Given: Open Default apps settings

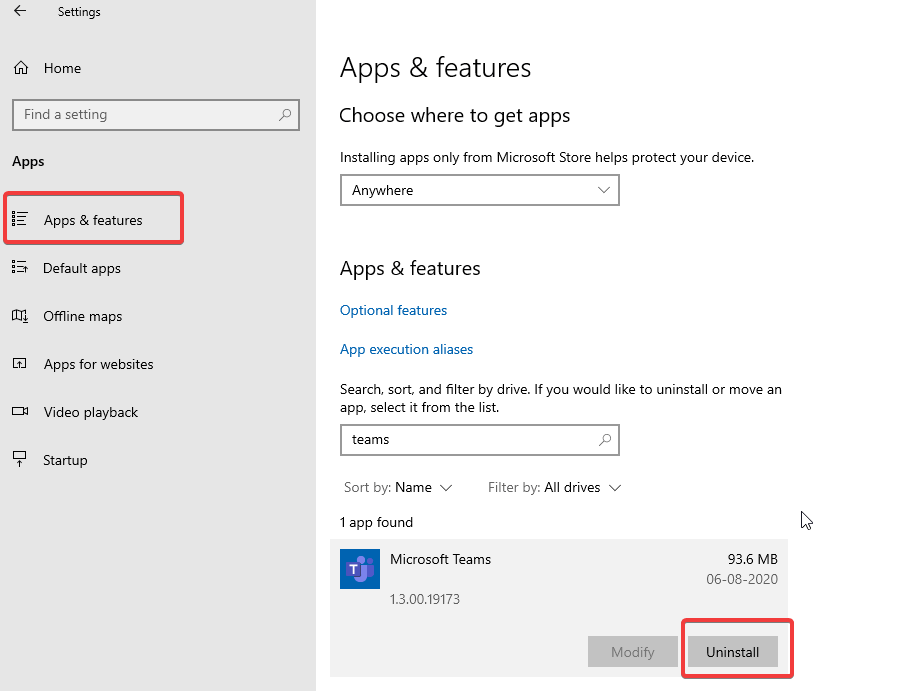Looking at the screenshot, I should tap(82, 268).
